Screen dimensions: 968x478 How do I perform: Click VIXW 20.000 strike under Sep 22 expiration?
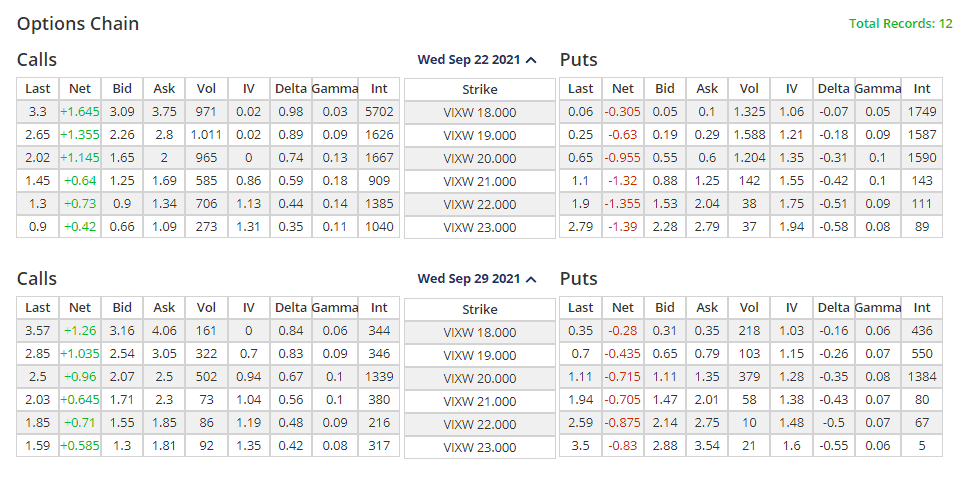(479, 158)
